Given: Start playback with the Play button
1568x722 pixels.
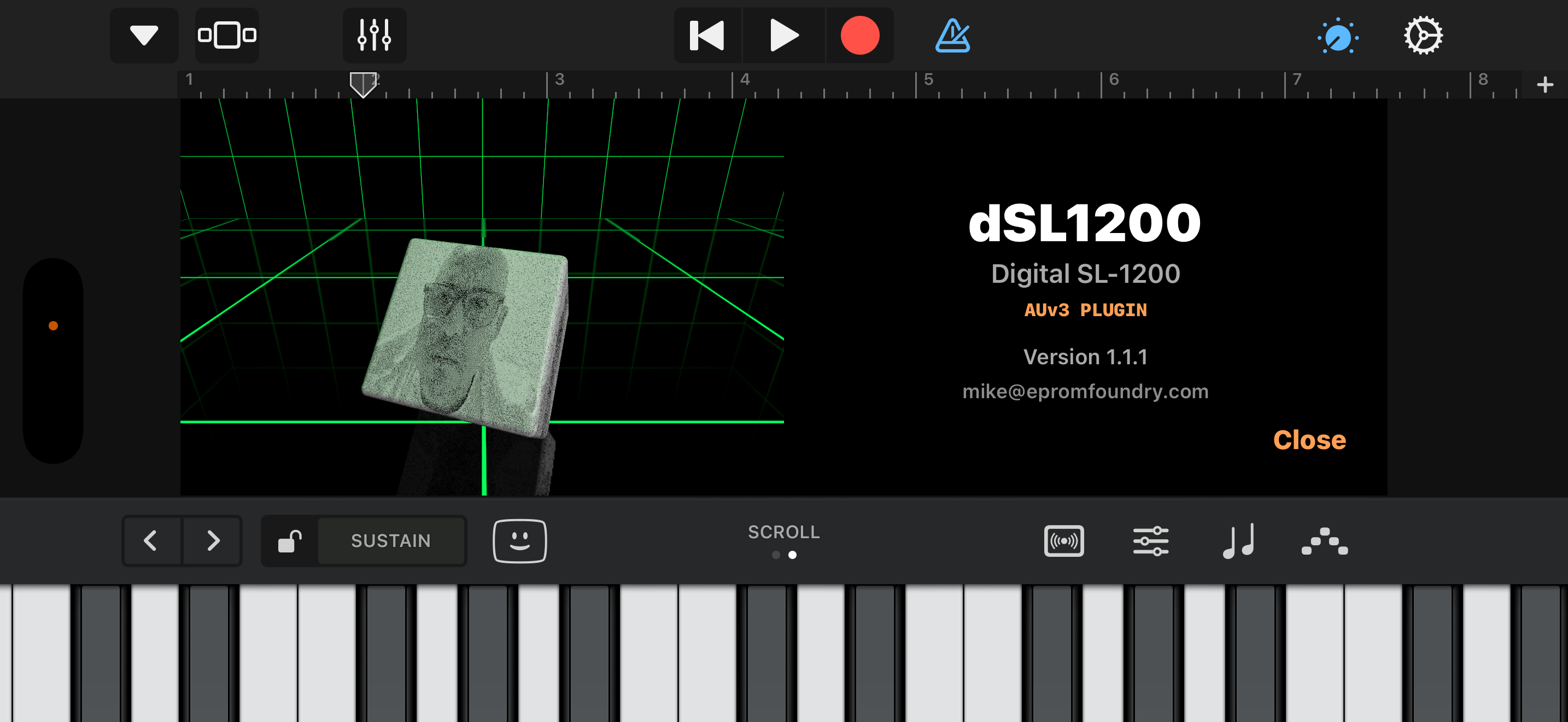Looking at the screenshot, I should 783,36.
